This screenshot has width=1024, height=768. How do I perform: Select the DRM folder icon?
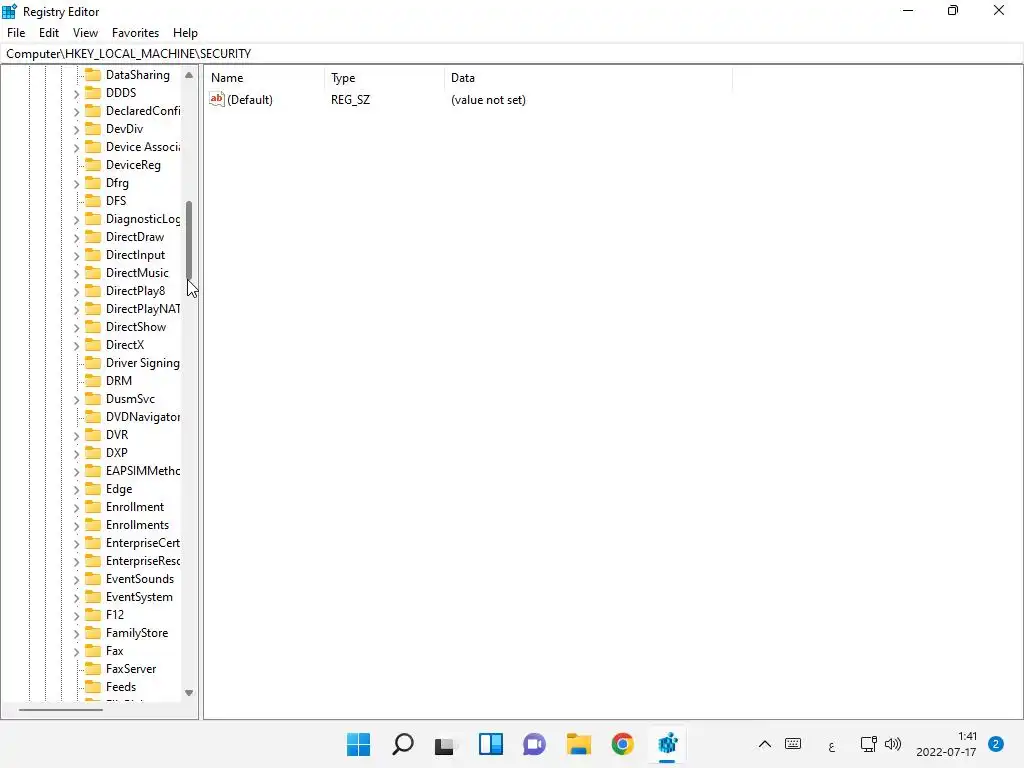pyautogui.click(x=93, y=381)
